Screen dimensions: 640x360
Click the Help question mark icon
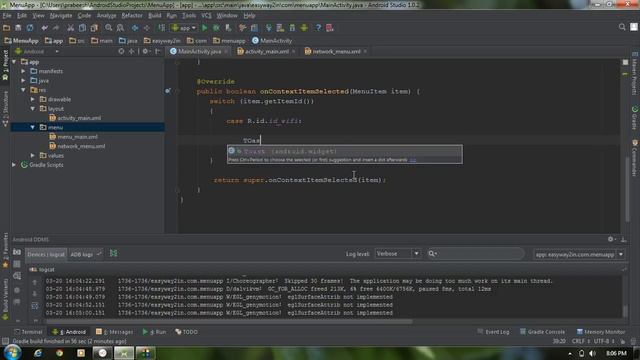pos(318,28)
